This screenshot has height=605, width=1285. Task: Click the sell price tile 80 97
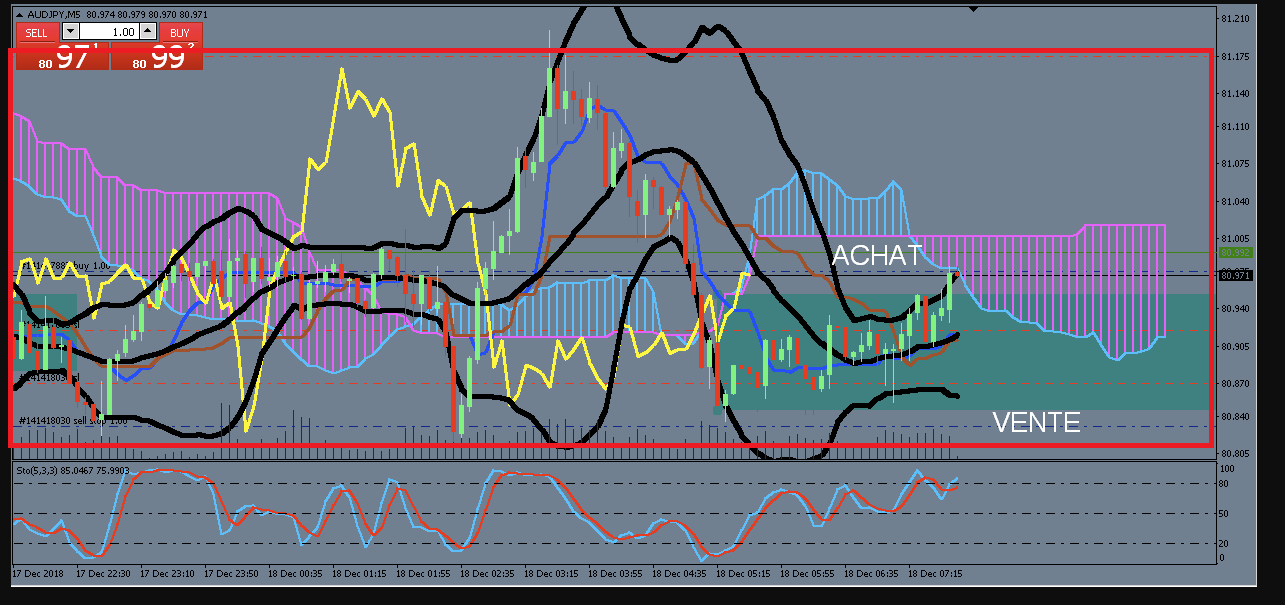(x=62, y=57)
